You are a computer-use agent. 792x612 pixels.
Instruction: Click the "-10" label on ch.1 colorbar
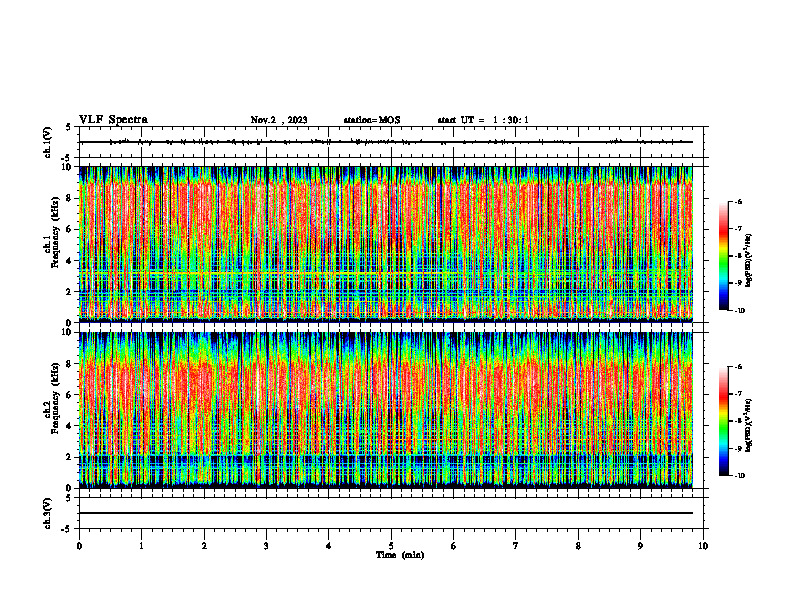click(x=740, y=311)
